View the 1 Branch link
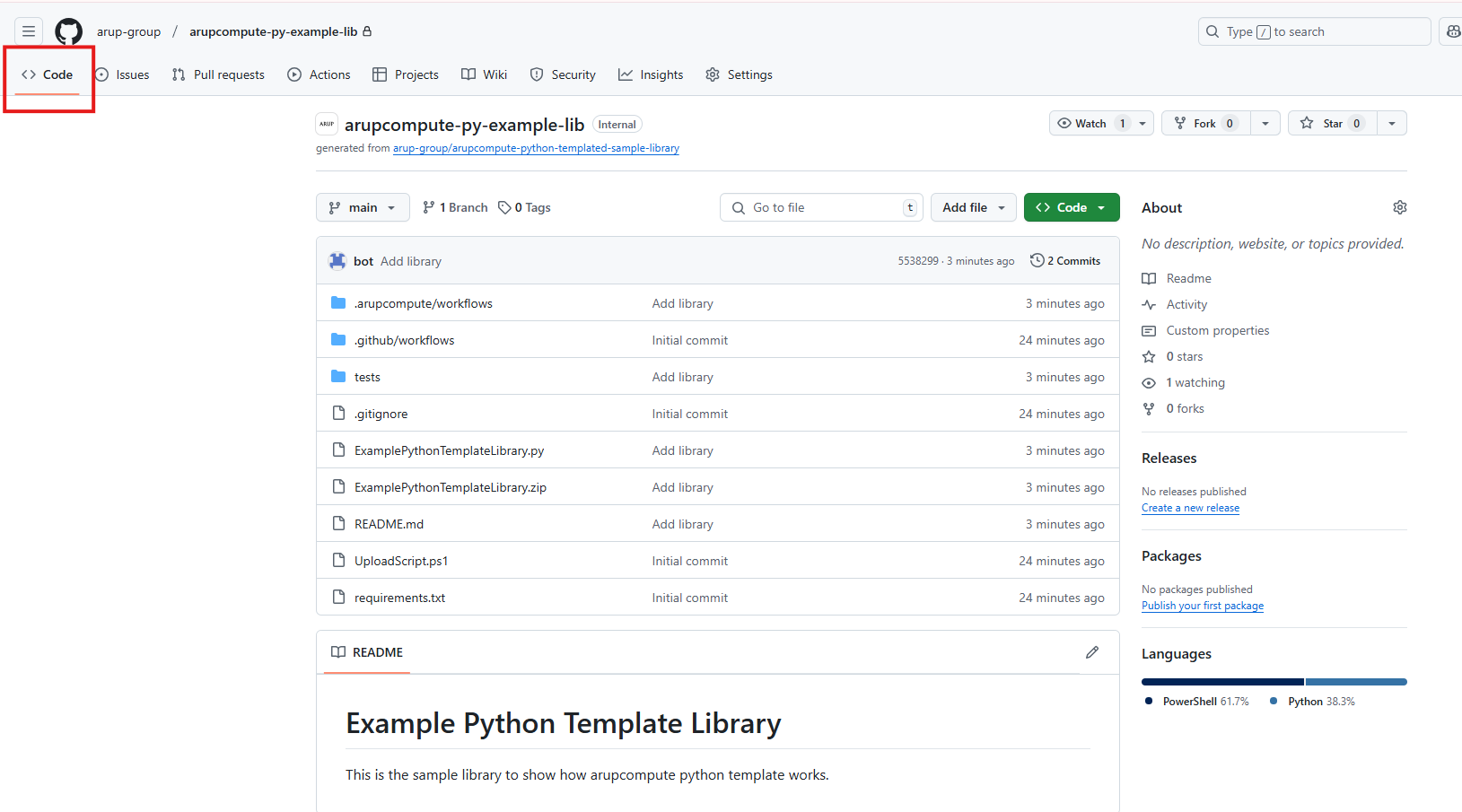Image resolution: width=1462 pixels, height=812 pixels. tap(455, 207)
